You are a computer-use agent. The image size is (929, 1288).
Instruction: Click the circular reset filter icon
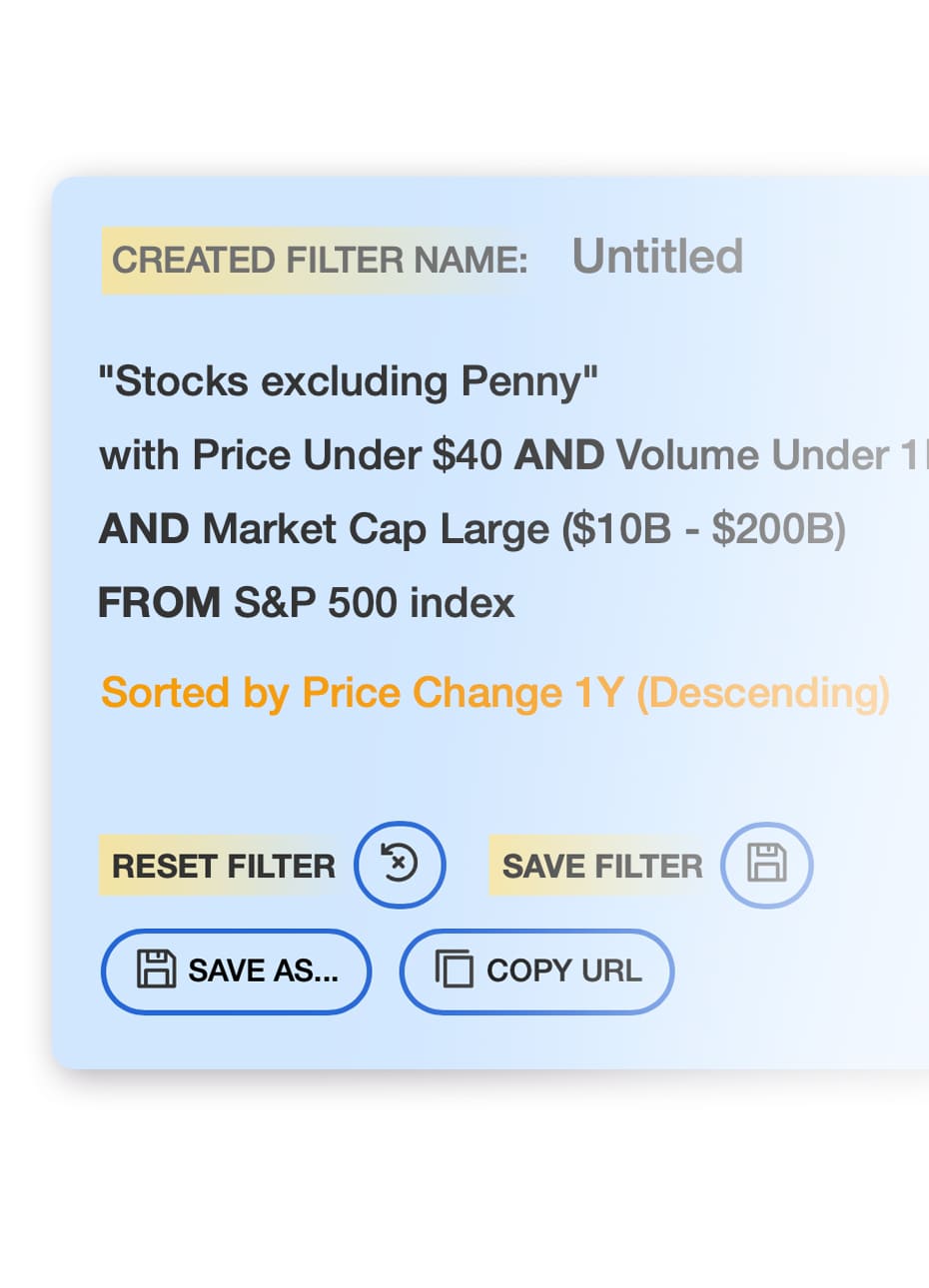click(x=400, y=865)
